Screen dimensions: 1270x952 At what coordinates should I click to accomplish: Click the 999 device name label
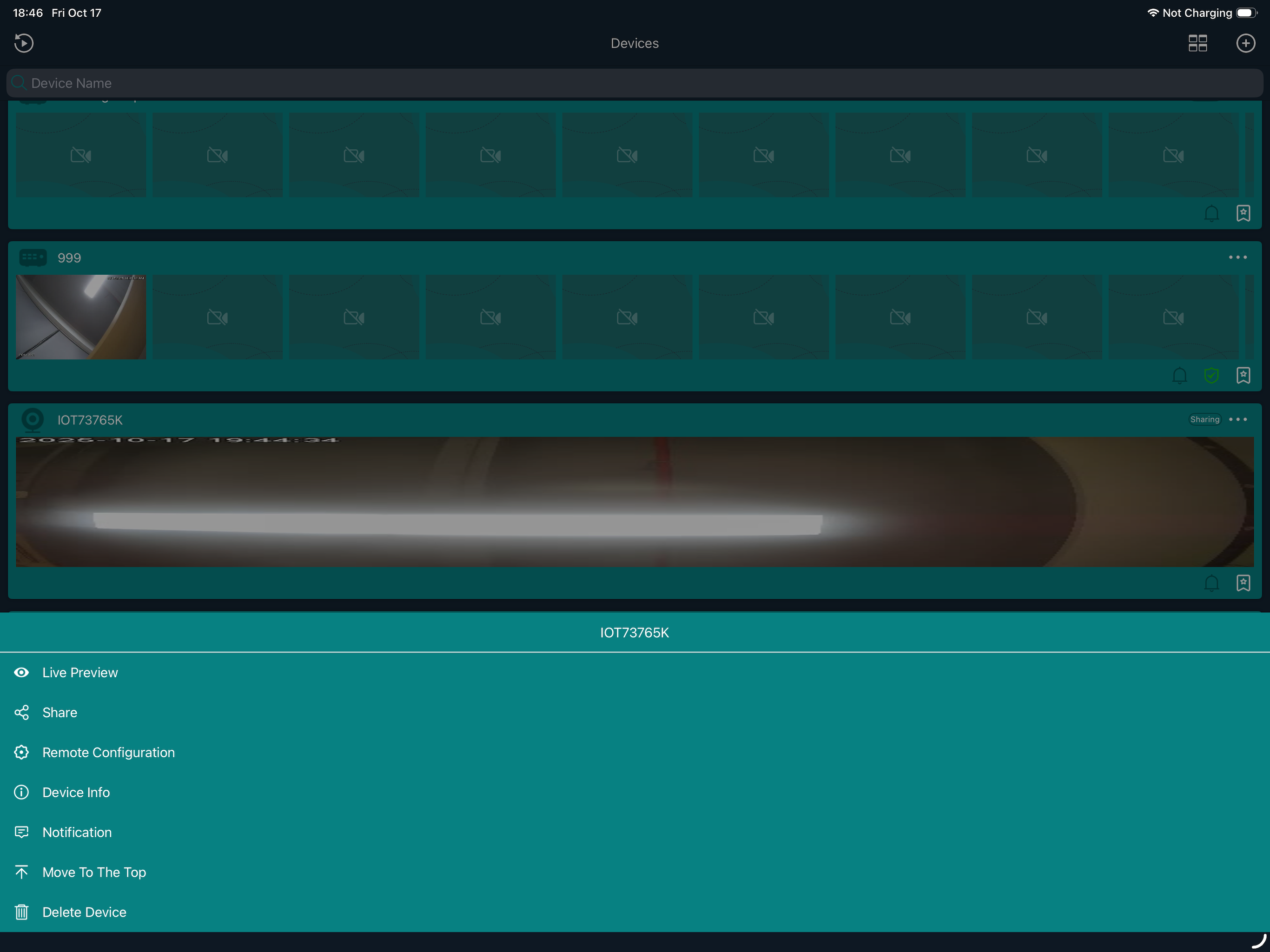point(69,258)
